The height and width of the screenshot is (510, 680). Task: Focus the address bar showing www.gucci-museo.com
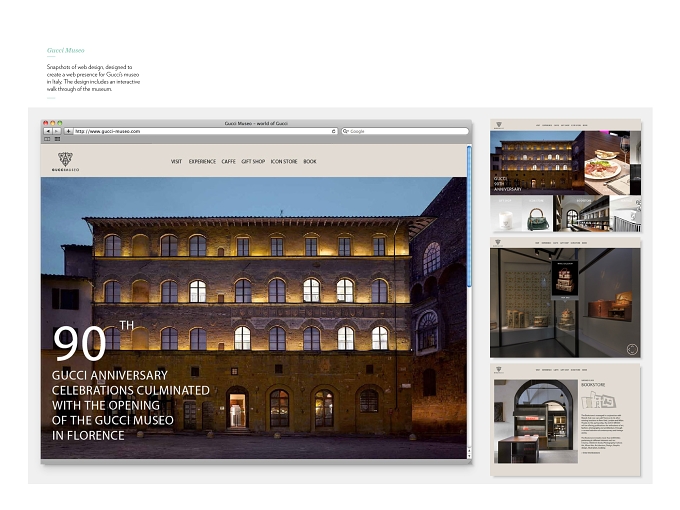205,131
